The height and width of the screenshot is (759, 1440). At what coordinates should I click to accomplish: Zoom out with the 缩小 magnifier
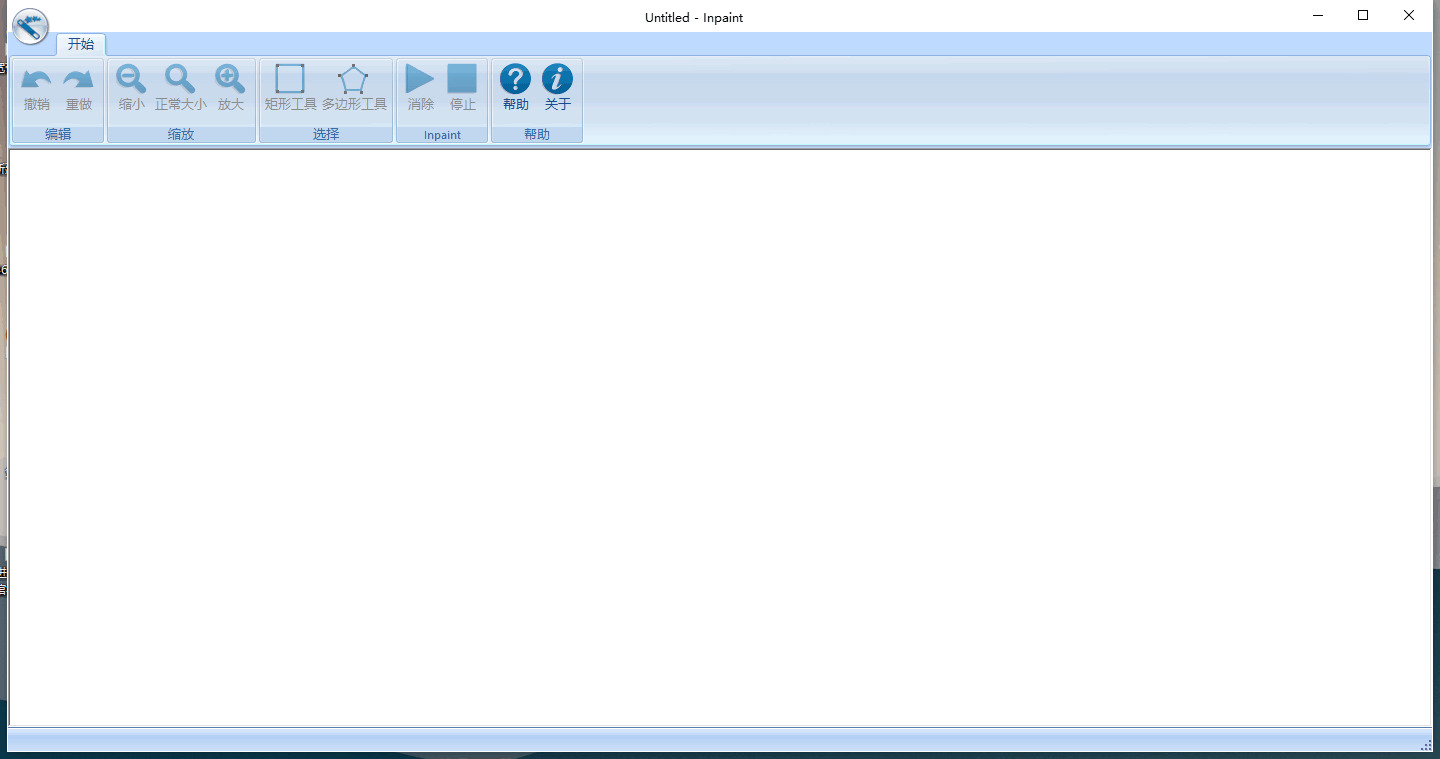tap(131, 88)
